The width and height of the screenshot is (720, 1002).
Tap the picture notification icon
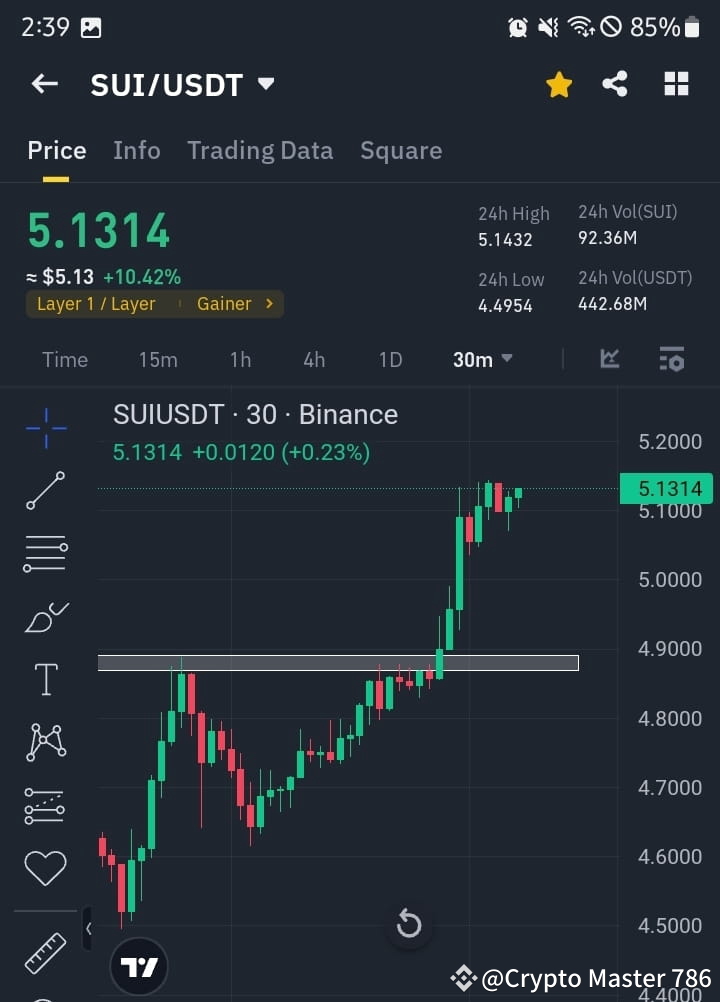coord(91,27)
